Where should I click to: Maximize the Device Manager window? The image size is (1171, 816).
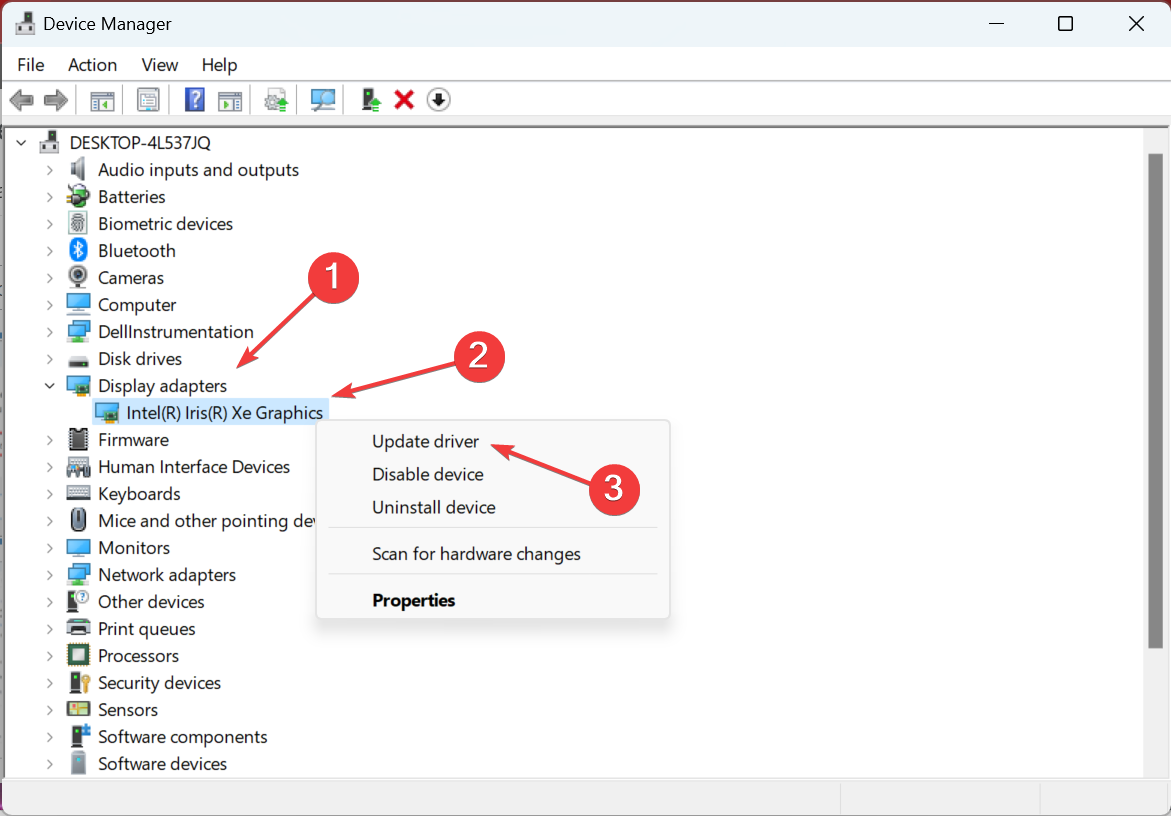[1066, 24]
